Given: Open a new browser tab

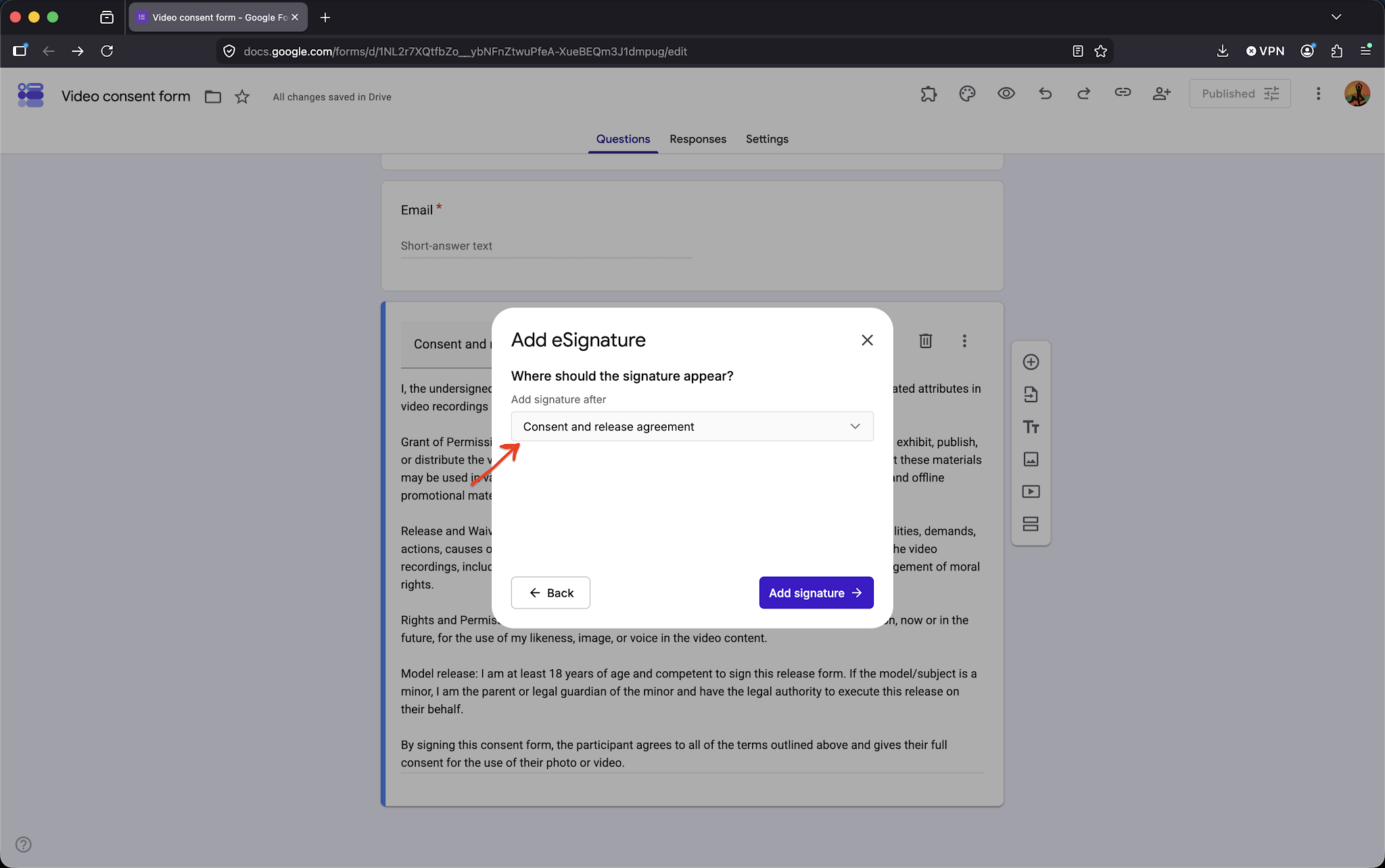Looking at the screenshot, I should point(325,17).
